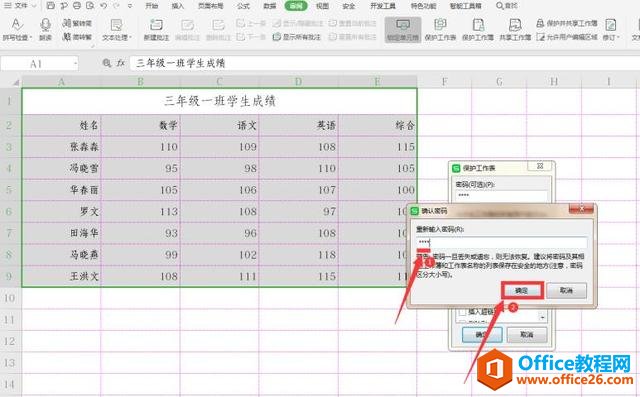Click the fx insert function icon
This screenshot has width=640, height=397.
[x=121, y=63]
